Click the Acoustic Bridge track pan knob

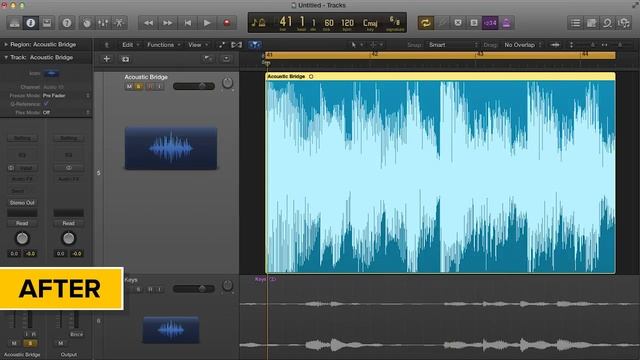227,83
